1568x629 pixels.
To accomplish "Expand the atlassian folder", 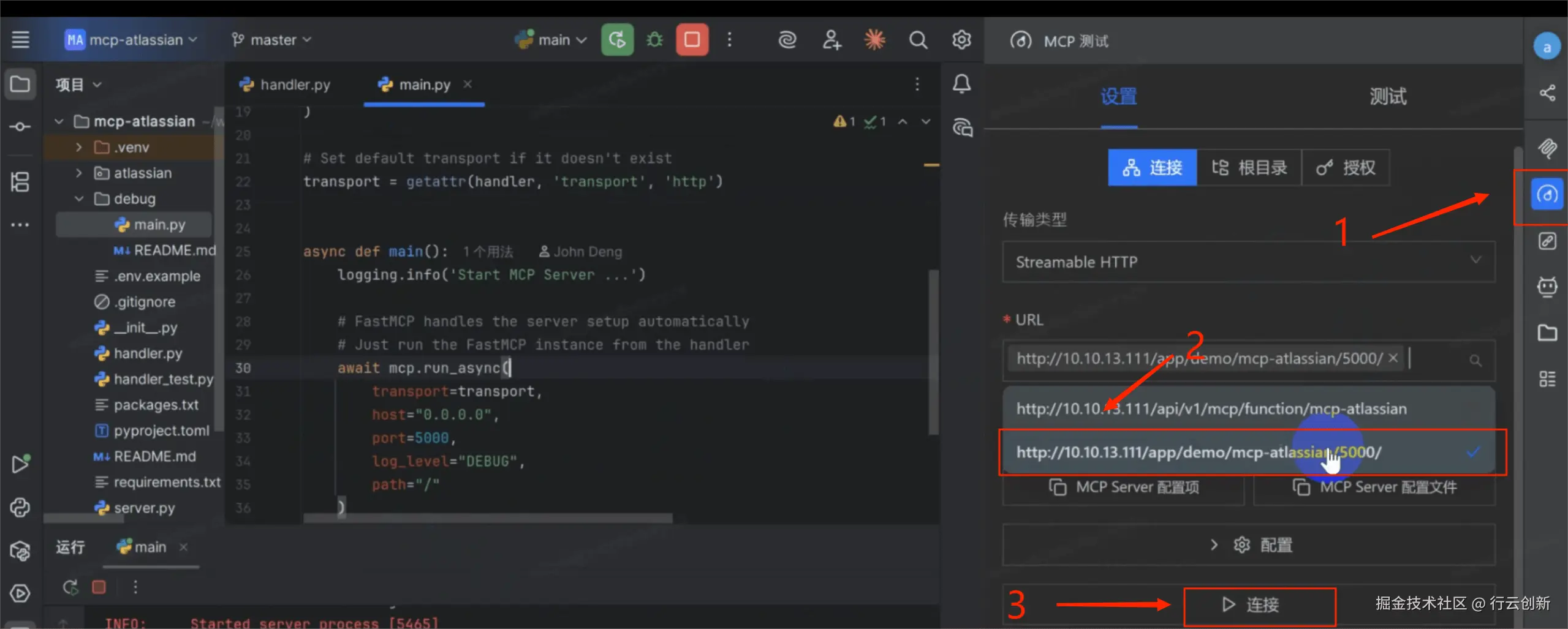I will click(78, 173).
